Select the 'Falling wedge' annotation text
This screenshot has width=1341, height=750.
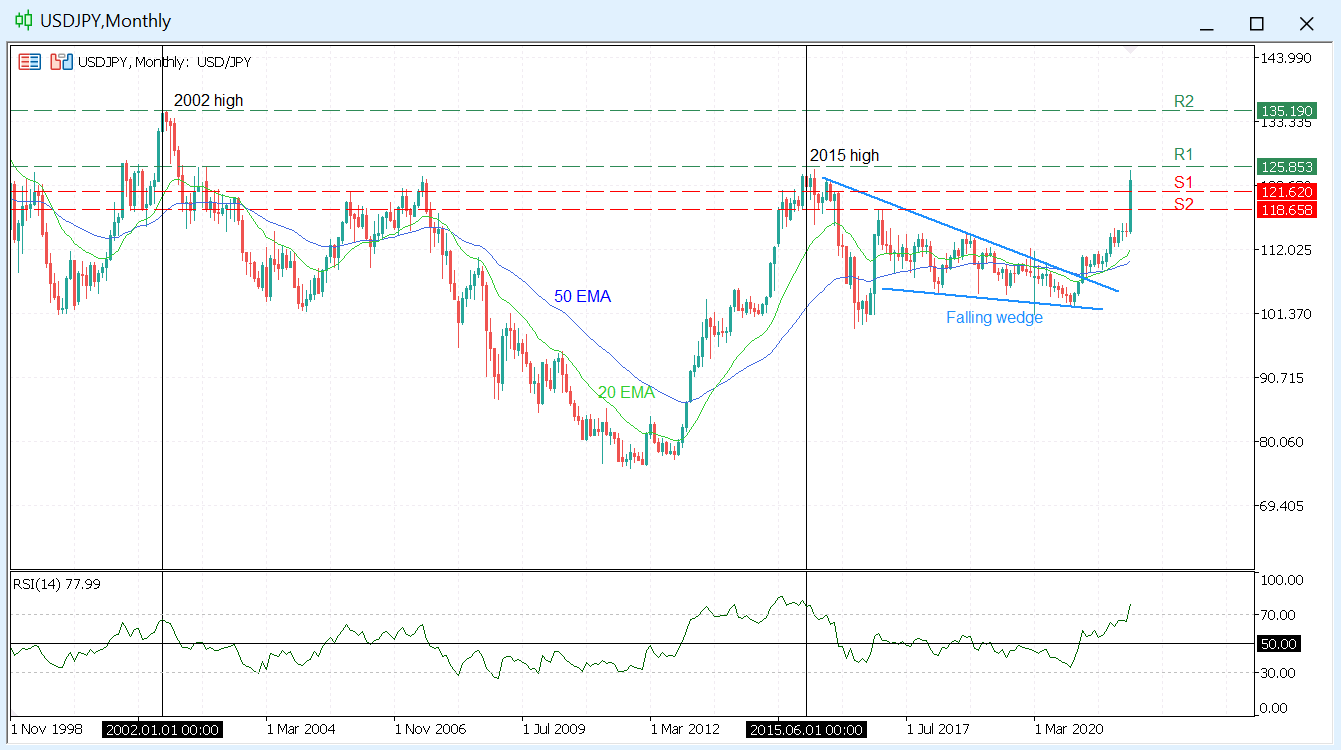point(995,317)
